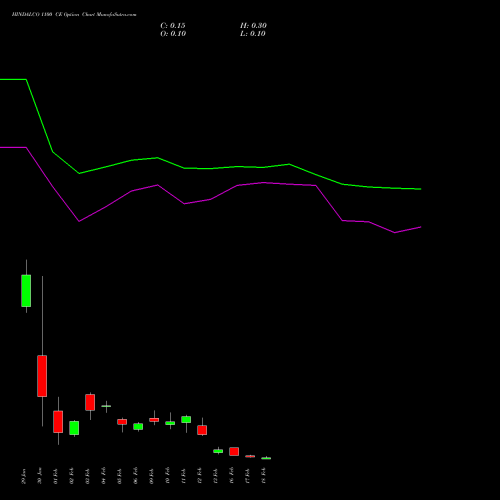Click the small red candle for 05 Feb
The height and width of the screenshot is (500, 500).
pyautogui.click(x=122, y=422)
